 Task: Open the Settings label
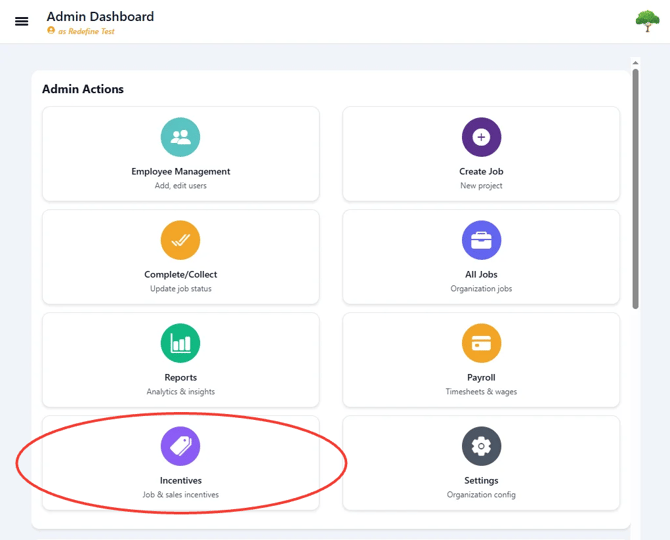coord(481,480)
